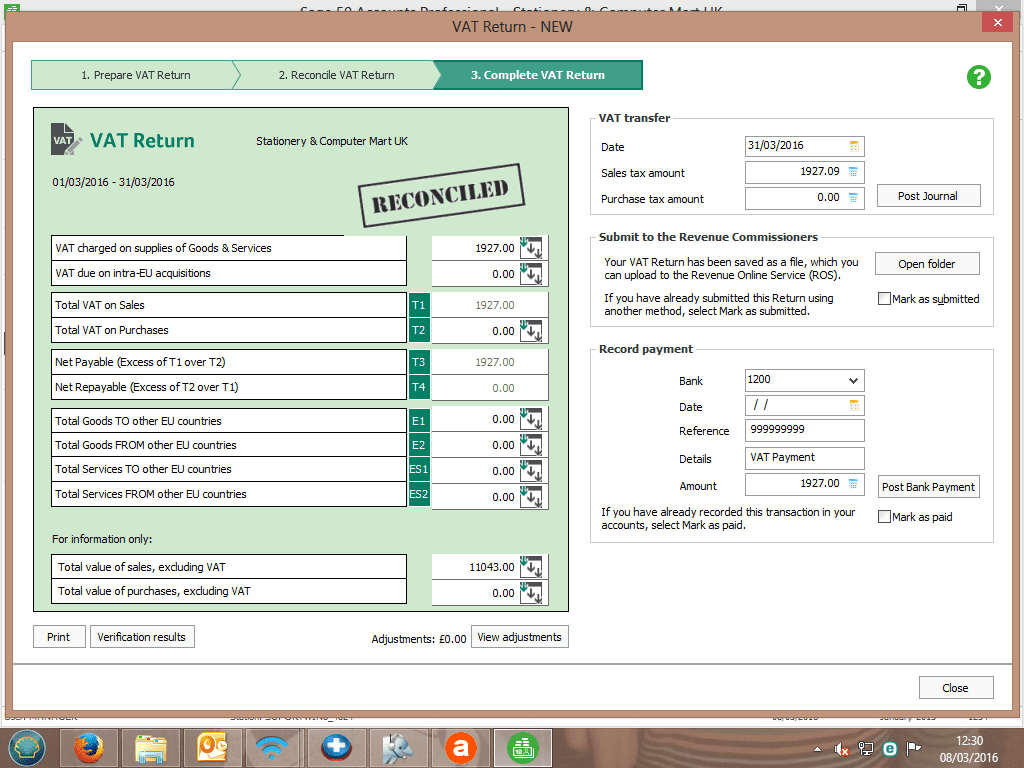Screen dimensions: 1024x768
Task: Click the VAT Return document logo icon
Action: pos(67,139)
